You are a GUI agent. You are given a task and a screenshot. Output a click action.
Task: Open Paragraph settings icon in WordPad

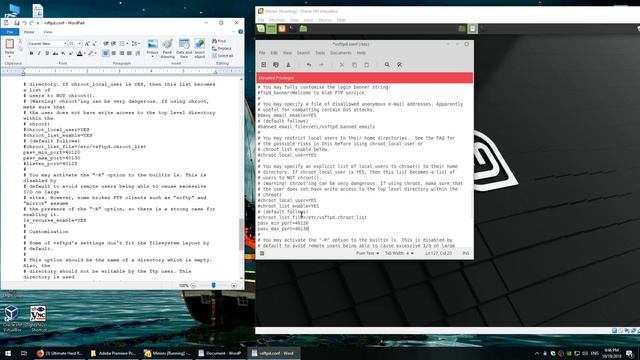click(x=138, y=53)
